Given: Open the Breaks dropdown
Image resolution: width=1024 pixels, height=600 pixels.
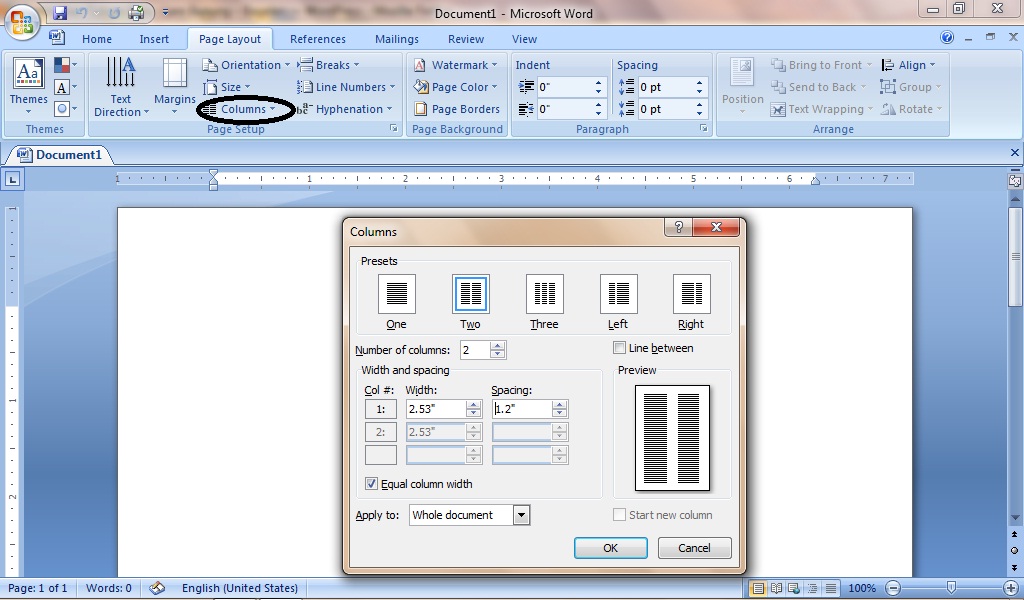Looking at the screenshot, I should pyautogui.click(x=328, y=65).
